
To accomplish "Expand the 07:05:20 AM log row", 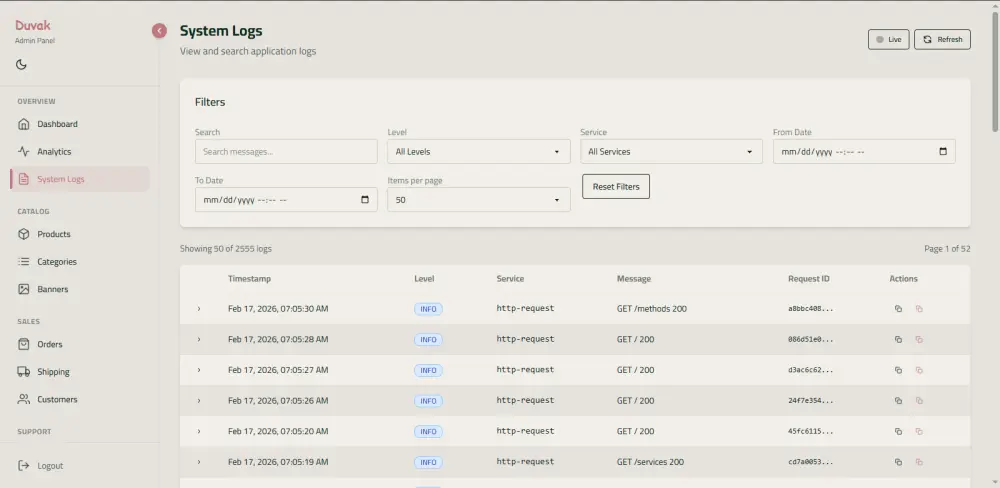I will point(199,431).
